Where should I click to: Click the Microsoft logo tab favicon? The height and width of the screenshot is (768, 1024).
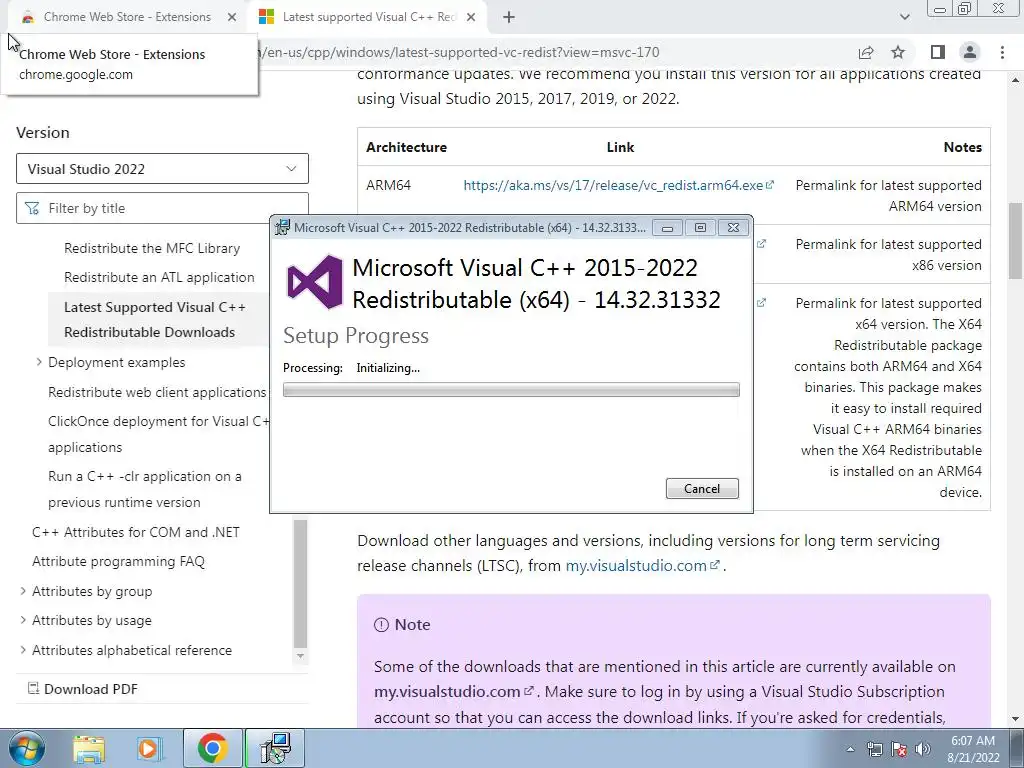266,17
